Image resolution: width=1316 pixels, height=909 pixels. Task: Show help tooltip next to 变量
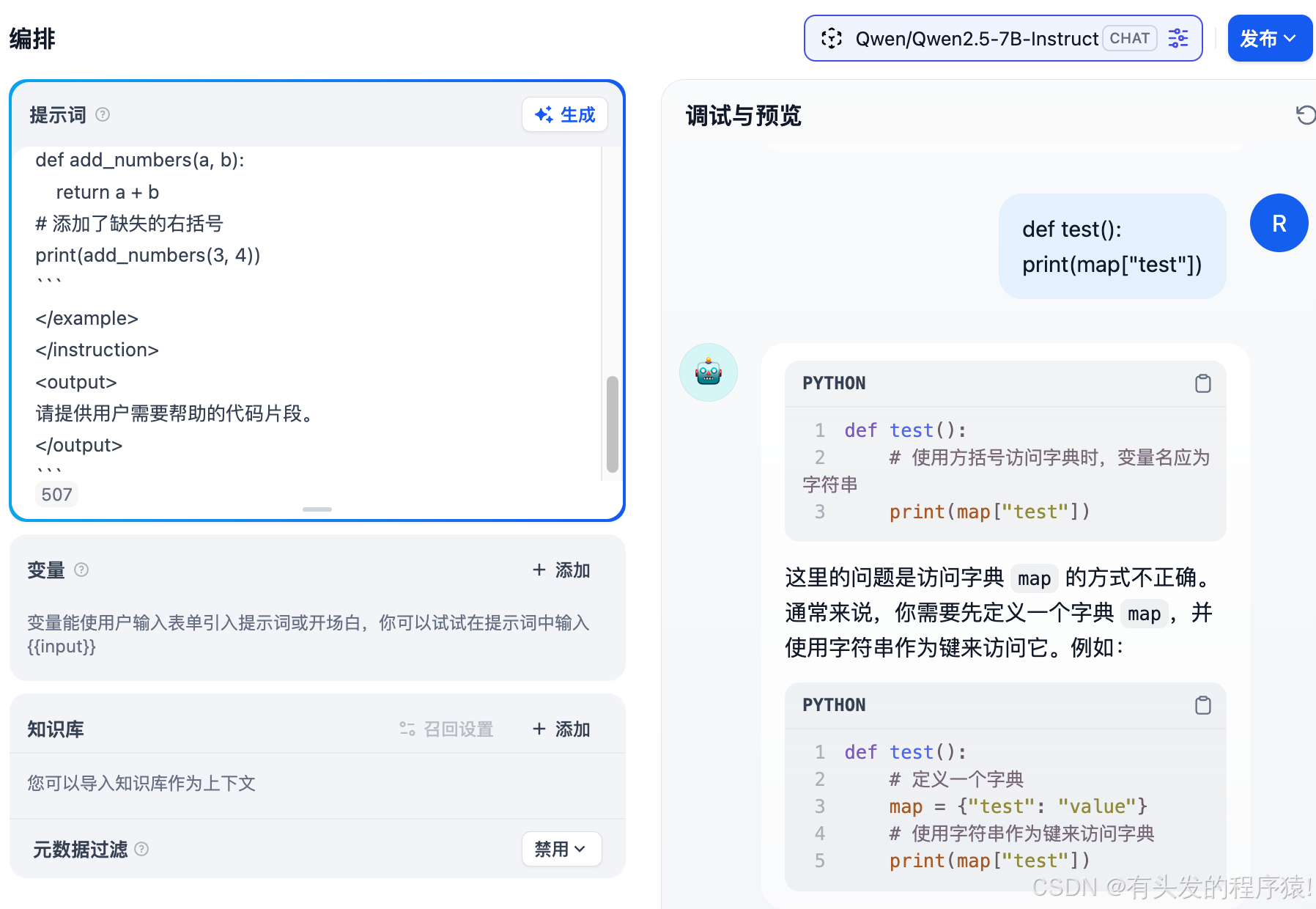[81, 570]
